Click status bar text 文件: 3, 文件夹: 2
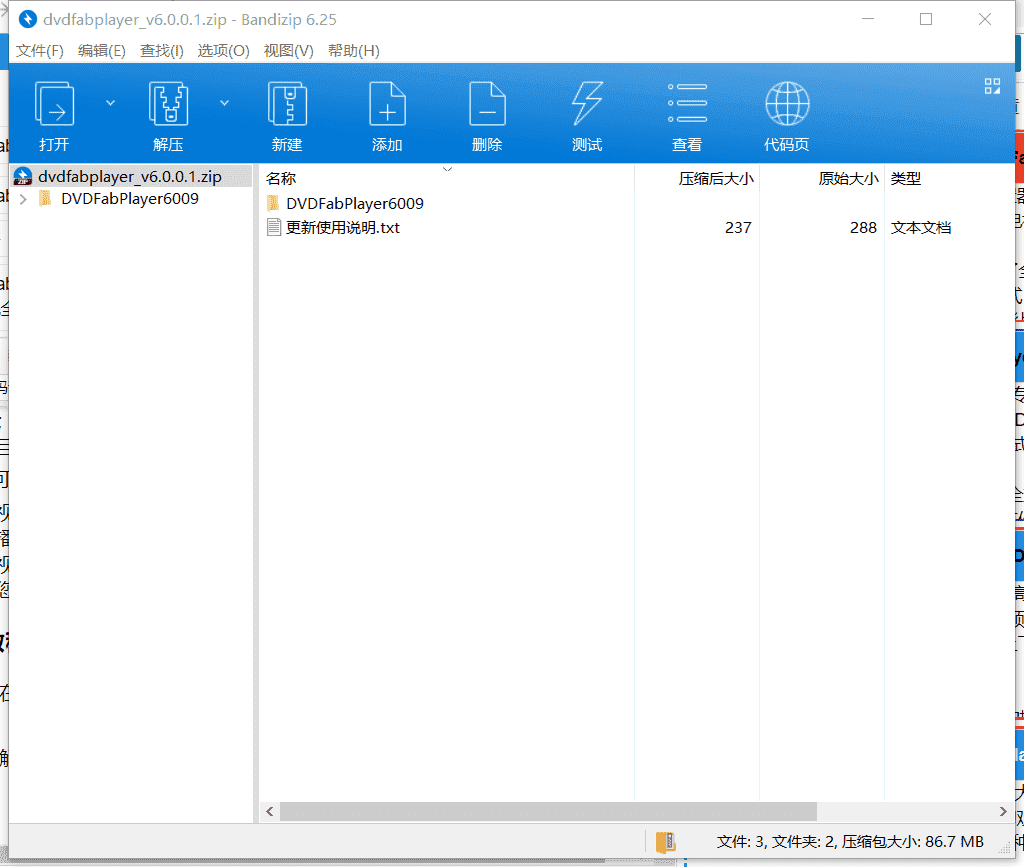This screenshot has height=867, width=1024. click(x=776, y=842)
